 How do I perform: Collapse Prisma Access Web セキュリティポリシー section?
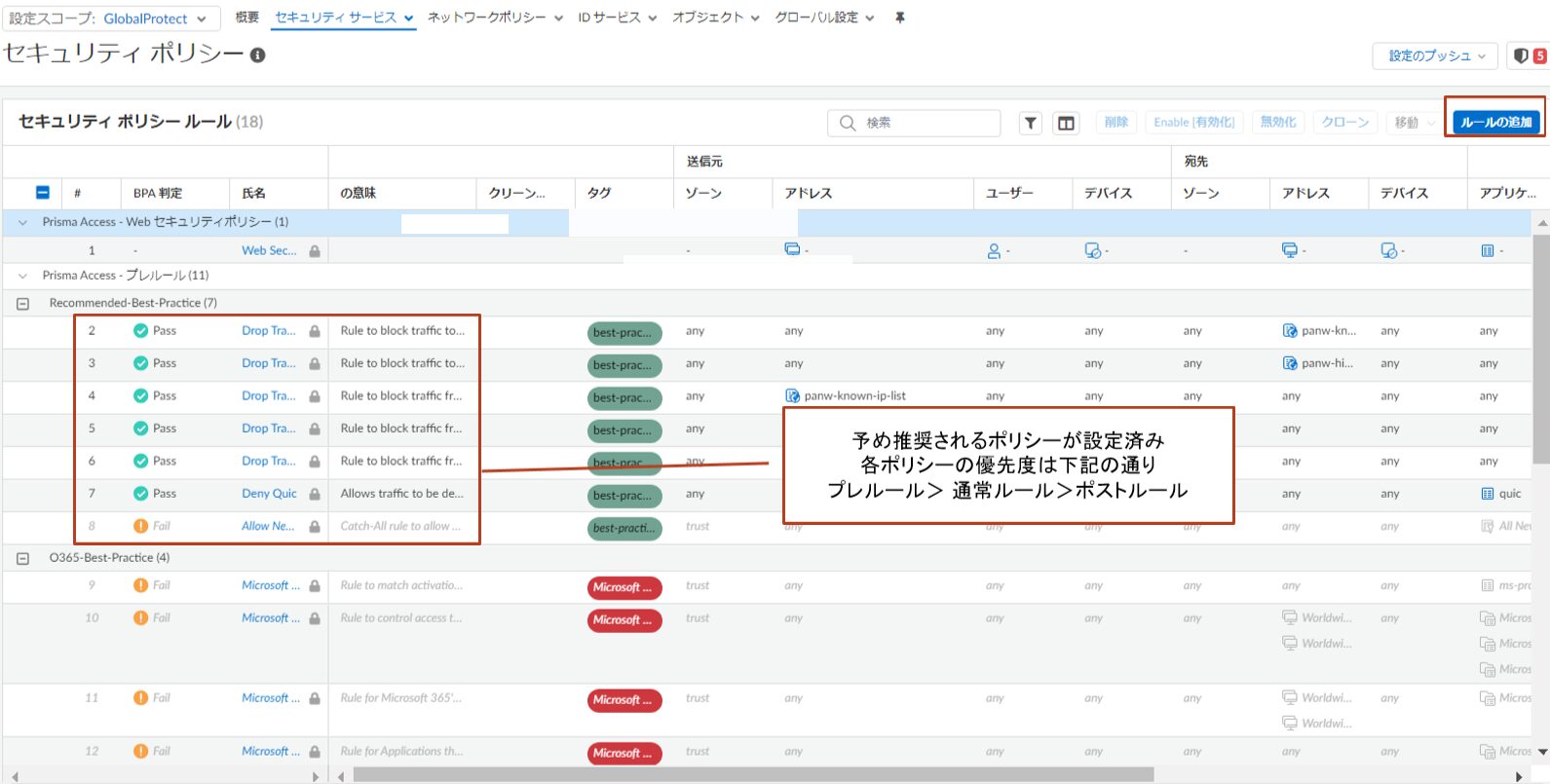(22, 222)
